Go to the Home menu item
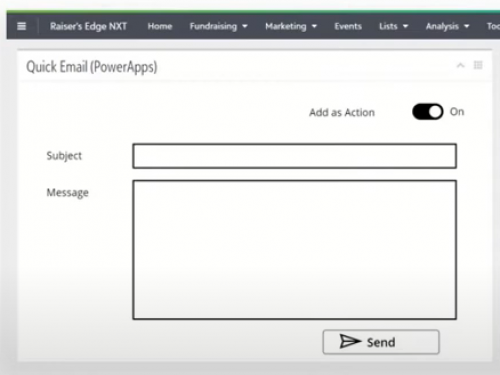This screenshot has width=500, height=375. [160, 26]
